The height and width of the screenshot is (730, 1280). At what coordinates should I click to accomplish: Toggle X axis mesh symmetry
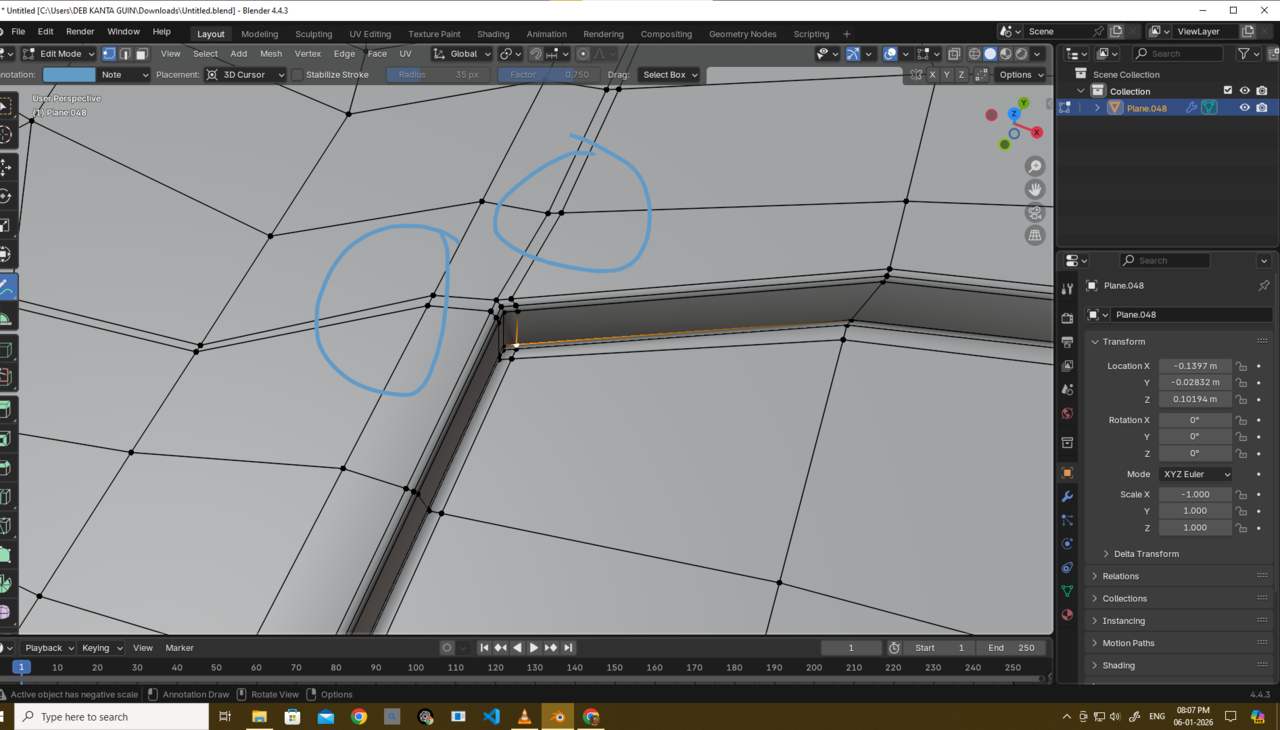932,75
